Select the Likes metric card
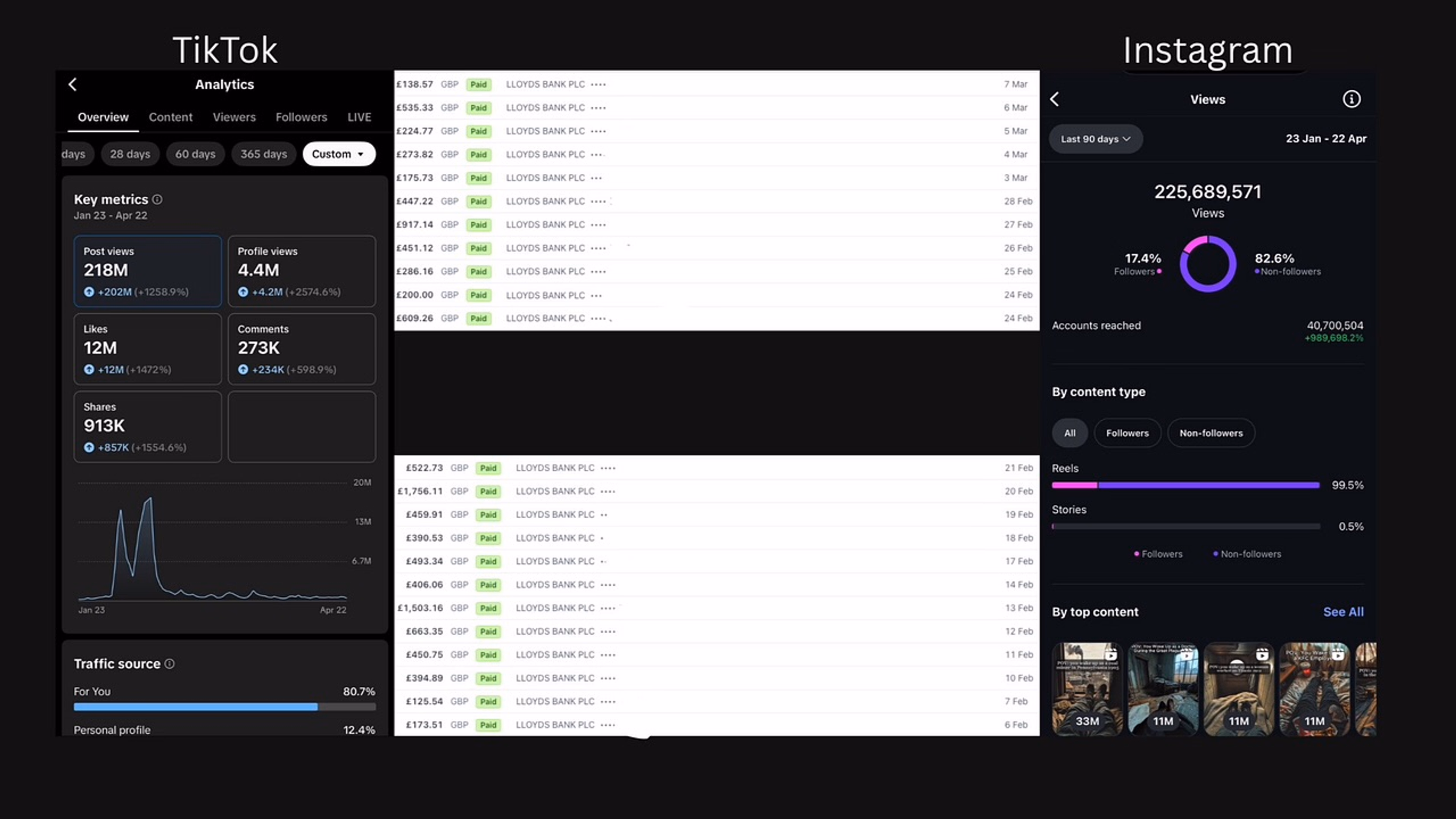Image resolution: width=1456 pixels, height=819 pixels. pos(147,349)
